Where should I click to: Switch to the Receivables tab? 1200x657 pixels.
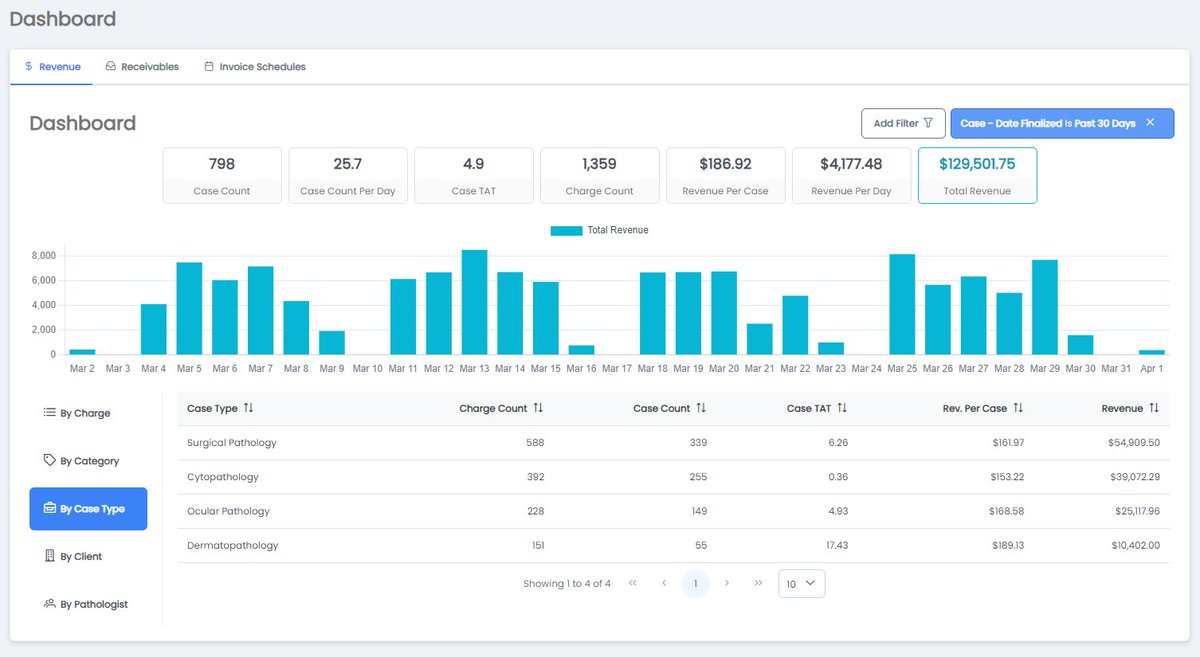[x=142, y=67]
